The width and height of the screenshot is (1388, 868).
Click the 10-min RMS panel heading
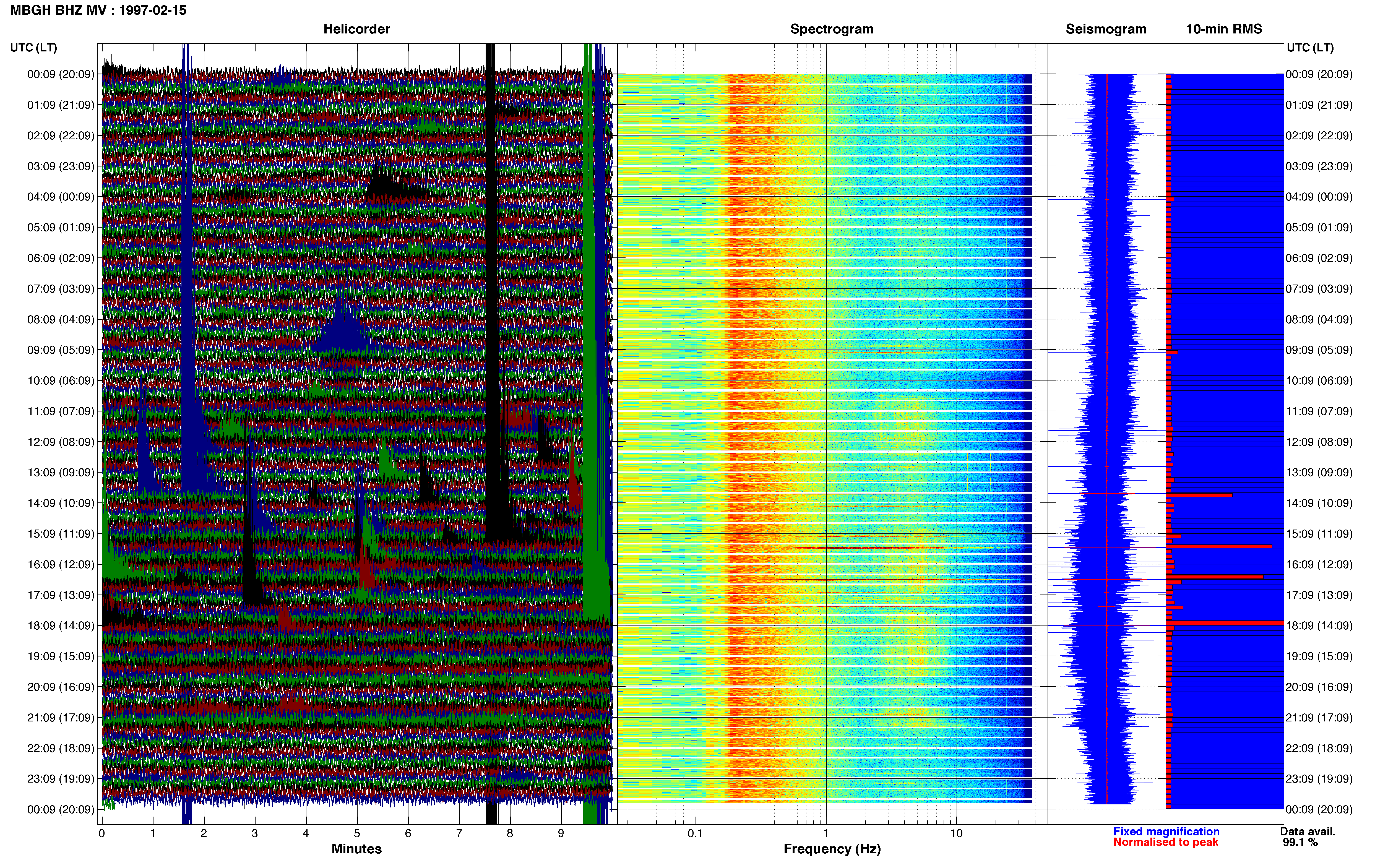(1224, 29)
